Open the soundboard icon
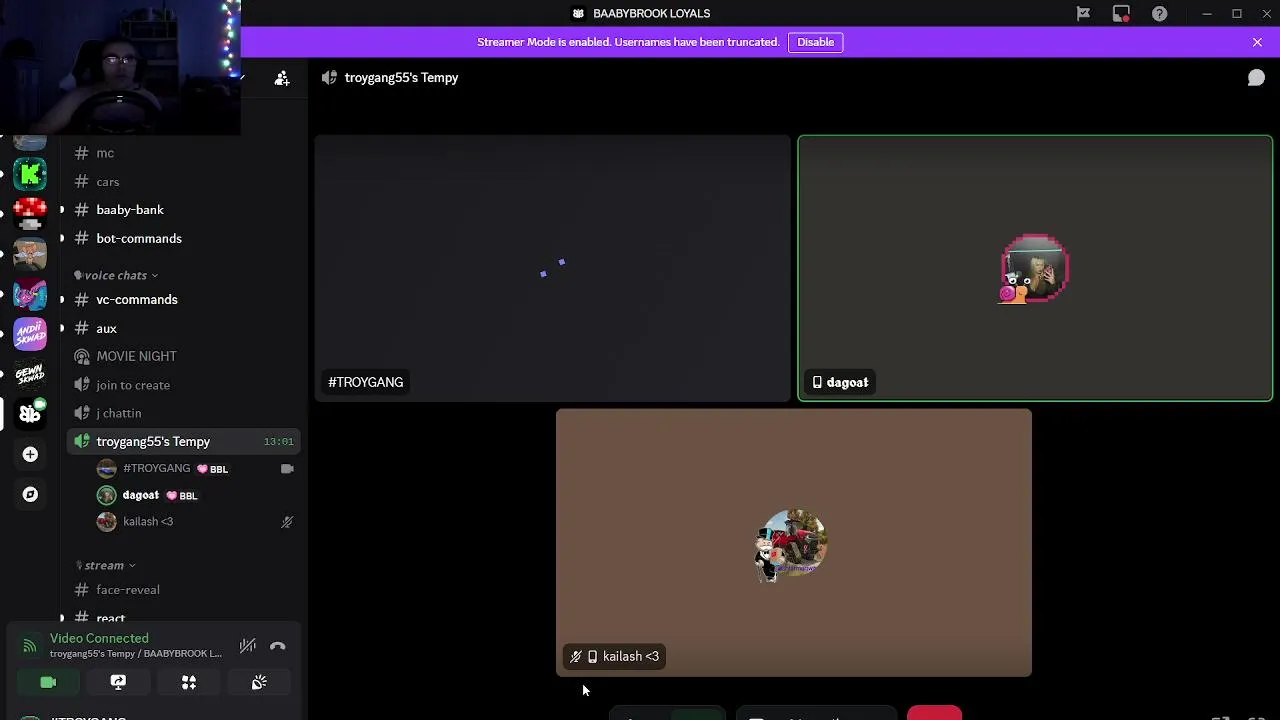The image size is (1280, 720). [x=259, y=682]
